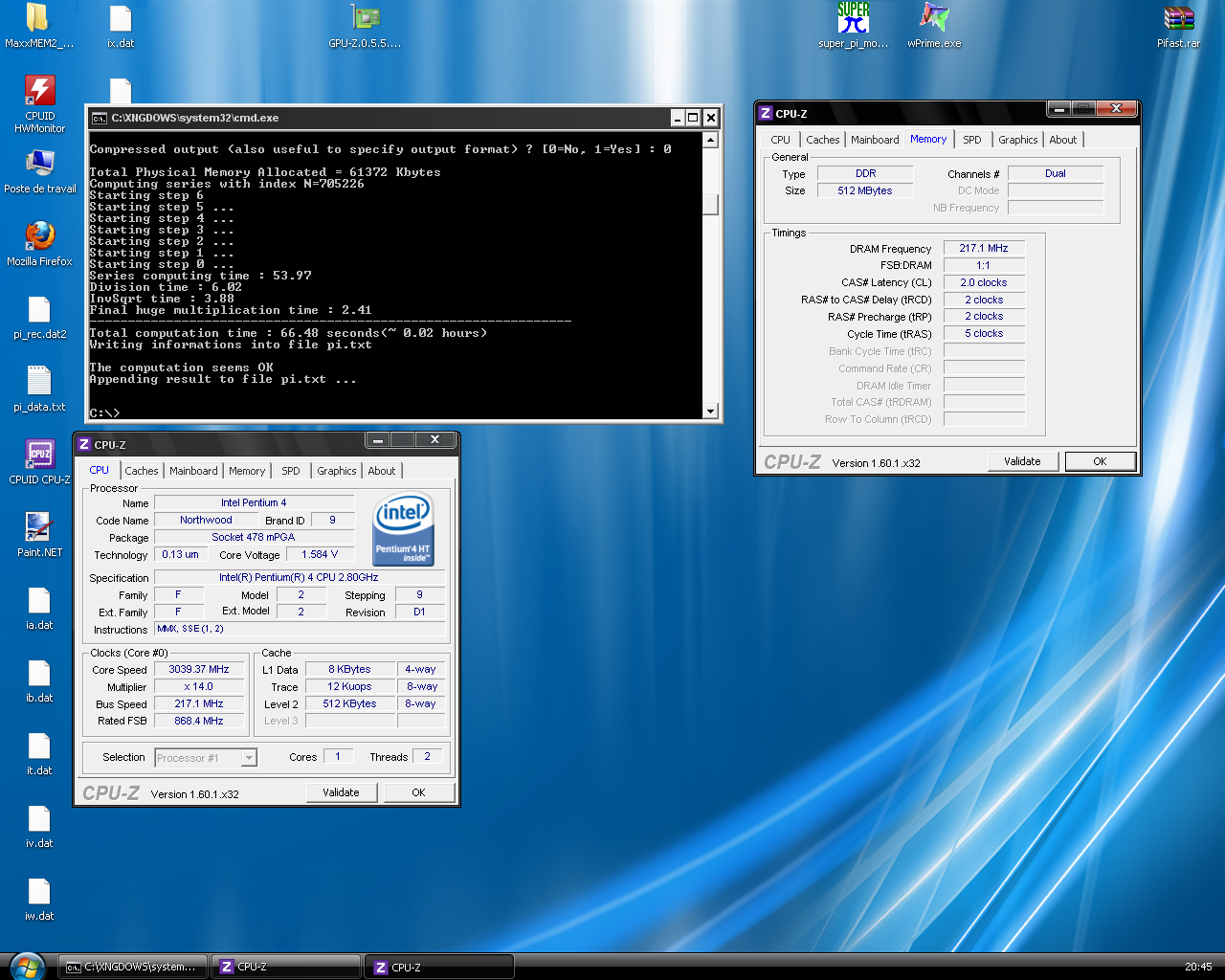
Task: Open Caches tab in the CPU window of CPU-Z
Action: click(142, 471)
